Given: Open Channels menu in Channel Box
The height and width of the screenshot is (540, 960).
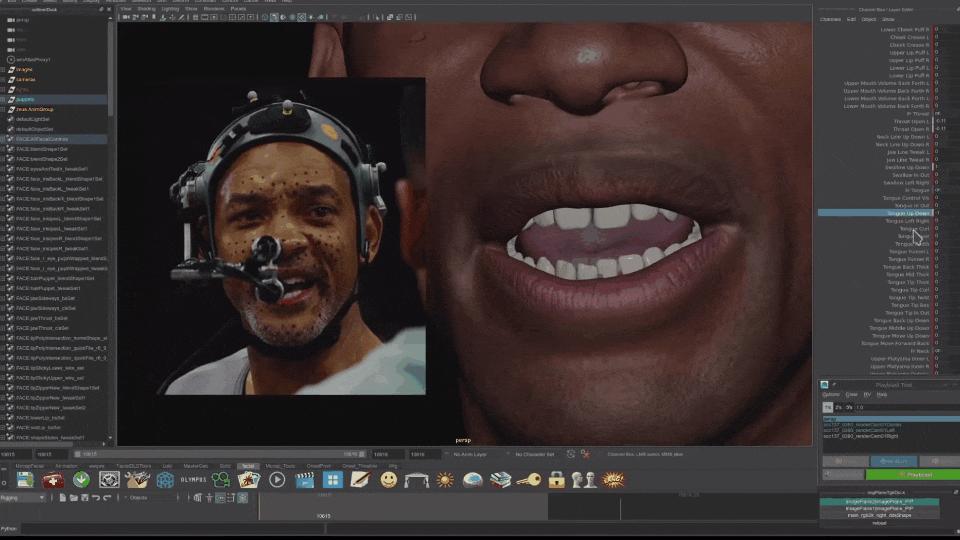Looking at the screenshot, I should pos(830,19).
